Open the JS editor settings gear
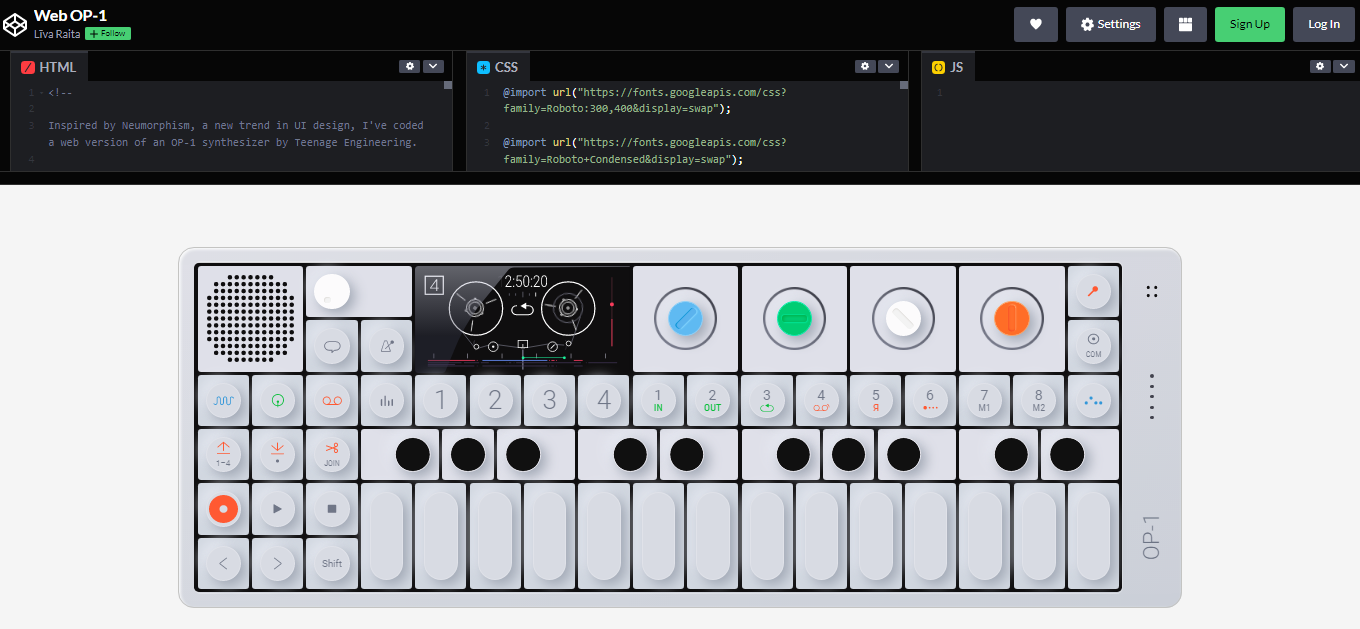 coord(1320,66)
